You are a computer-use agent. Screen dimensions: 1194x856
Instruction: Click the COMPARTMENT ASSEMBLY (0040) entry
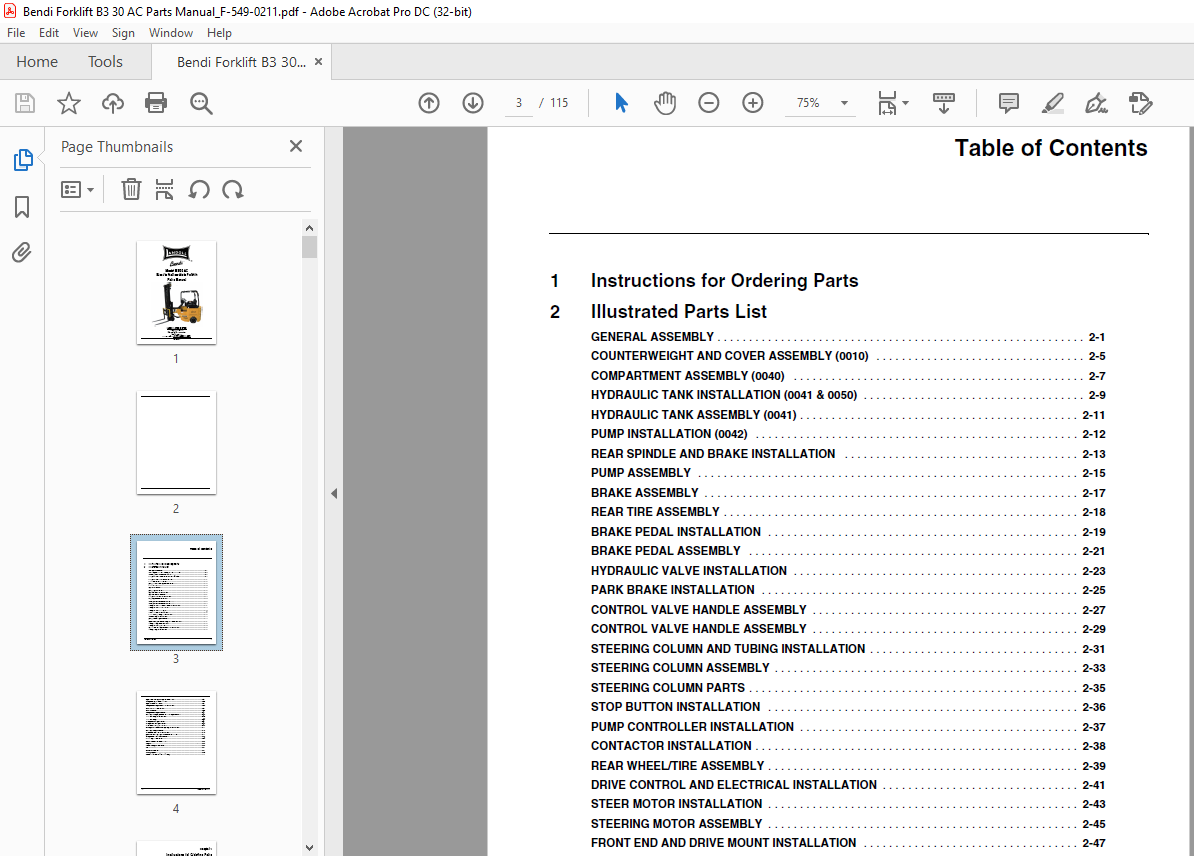(848, 375)
